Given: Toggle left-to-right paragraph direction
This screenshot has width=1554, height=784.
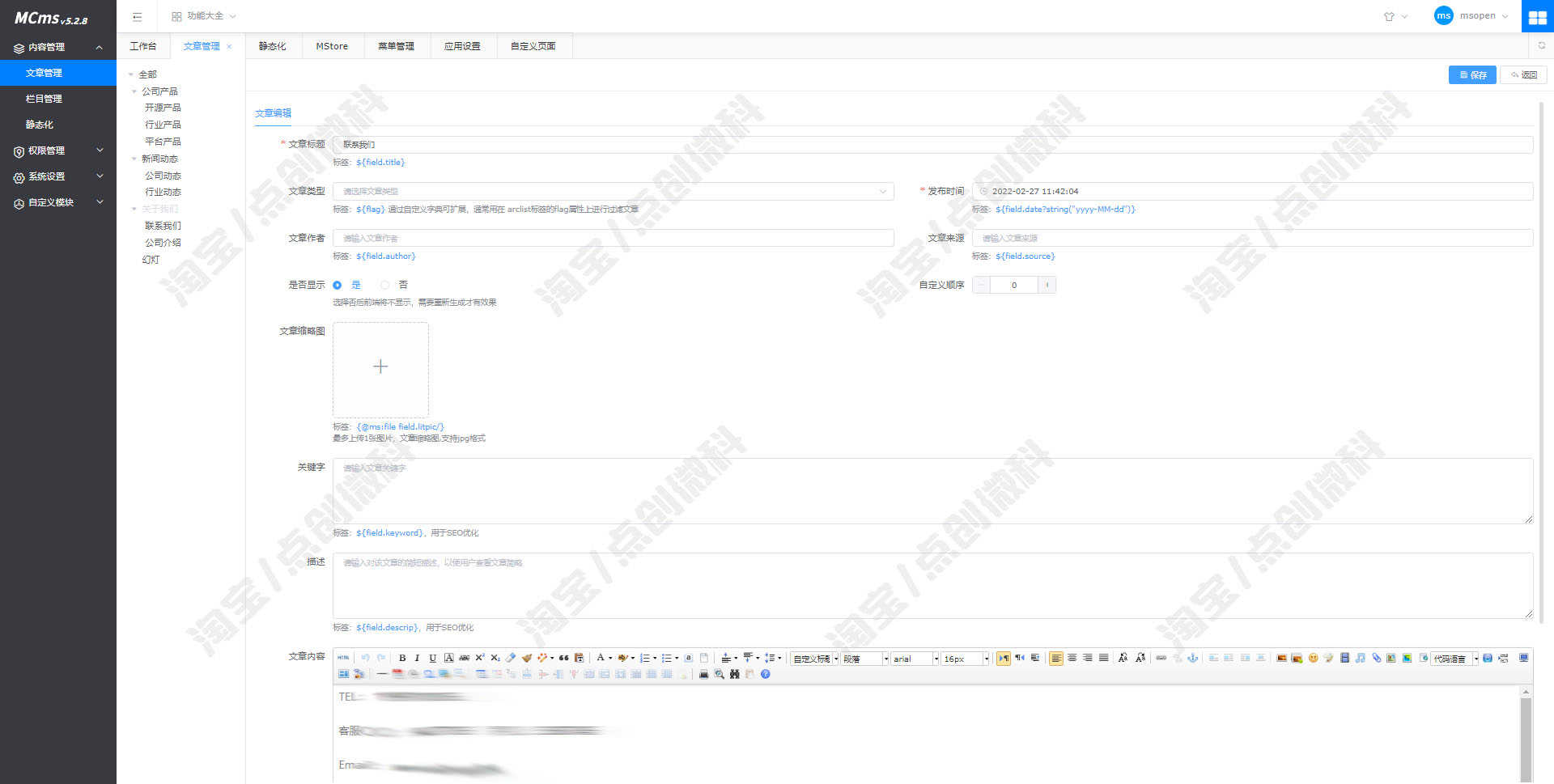Looking at the screenshot, I should 1004,658.
